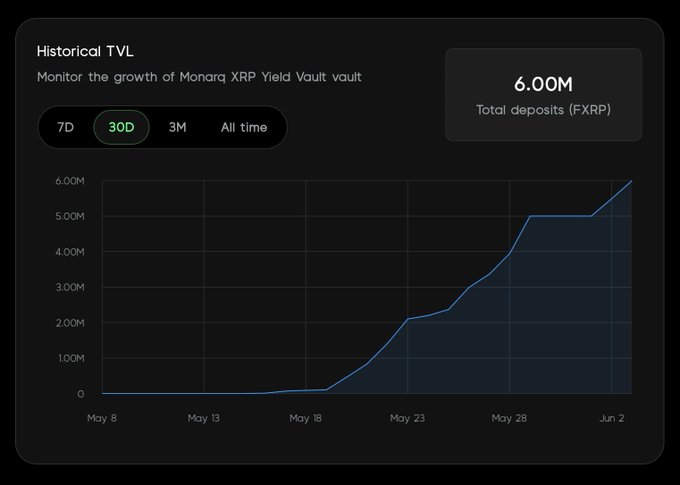Click the Jun 2 x-axis label

click(x=611, y=418)
